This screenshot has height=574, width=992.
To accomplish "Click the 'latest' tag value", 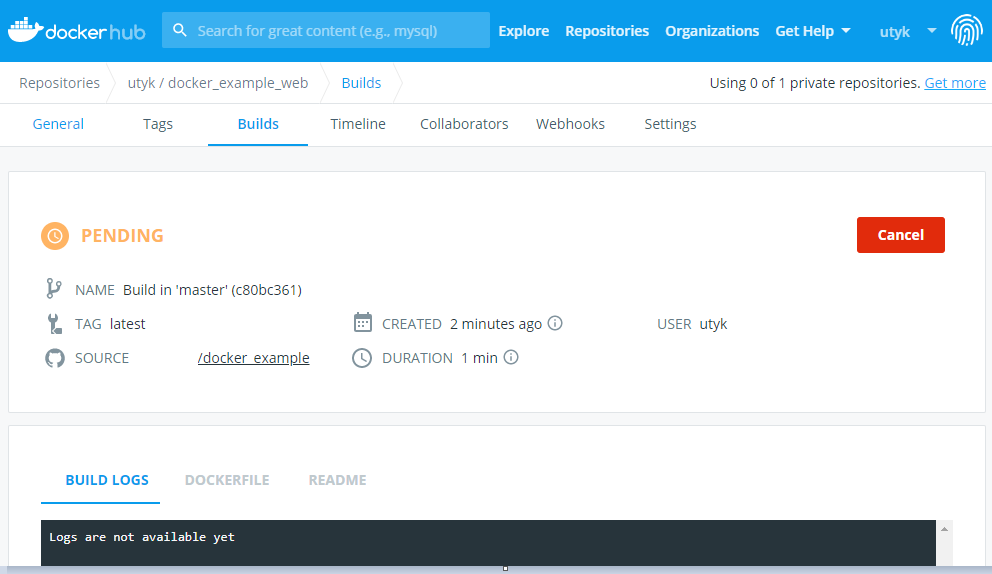I will (x=128, y=324).
